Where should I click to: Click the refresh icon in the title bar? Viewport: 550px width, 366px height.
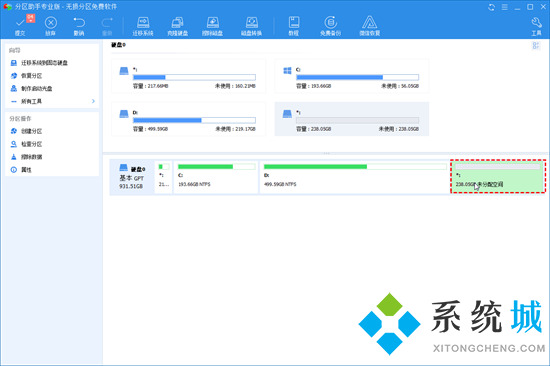pos(491,7)
